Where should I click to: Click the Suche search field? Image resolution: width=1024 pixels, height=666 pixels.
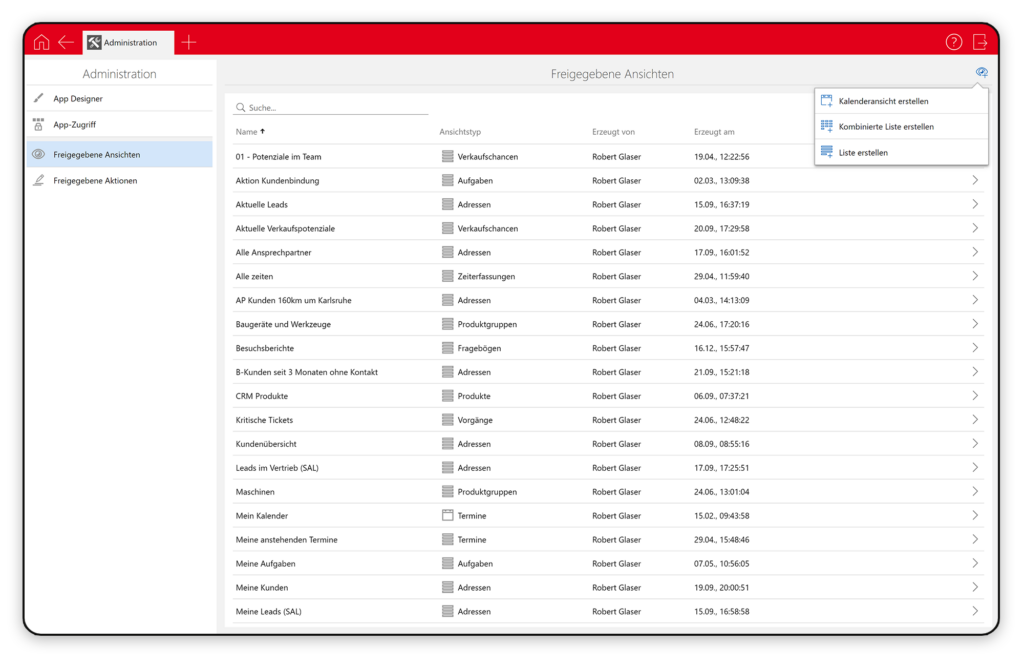(330, 108)
